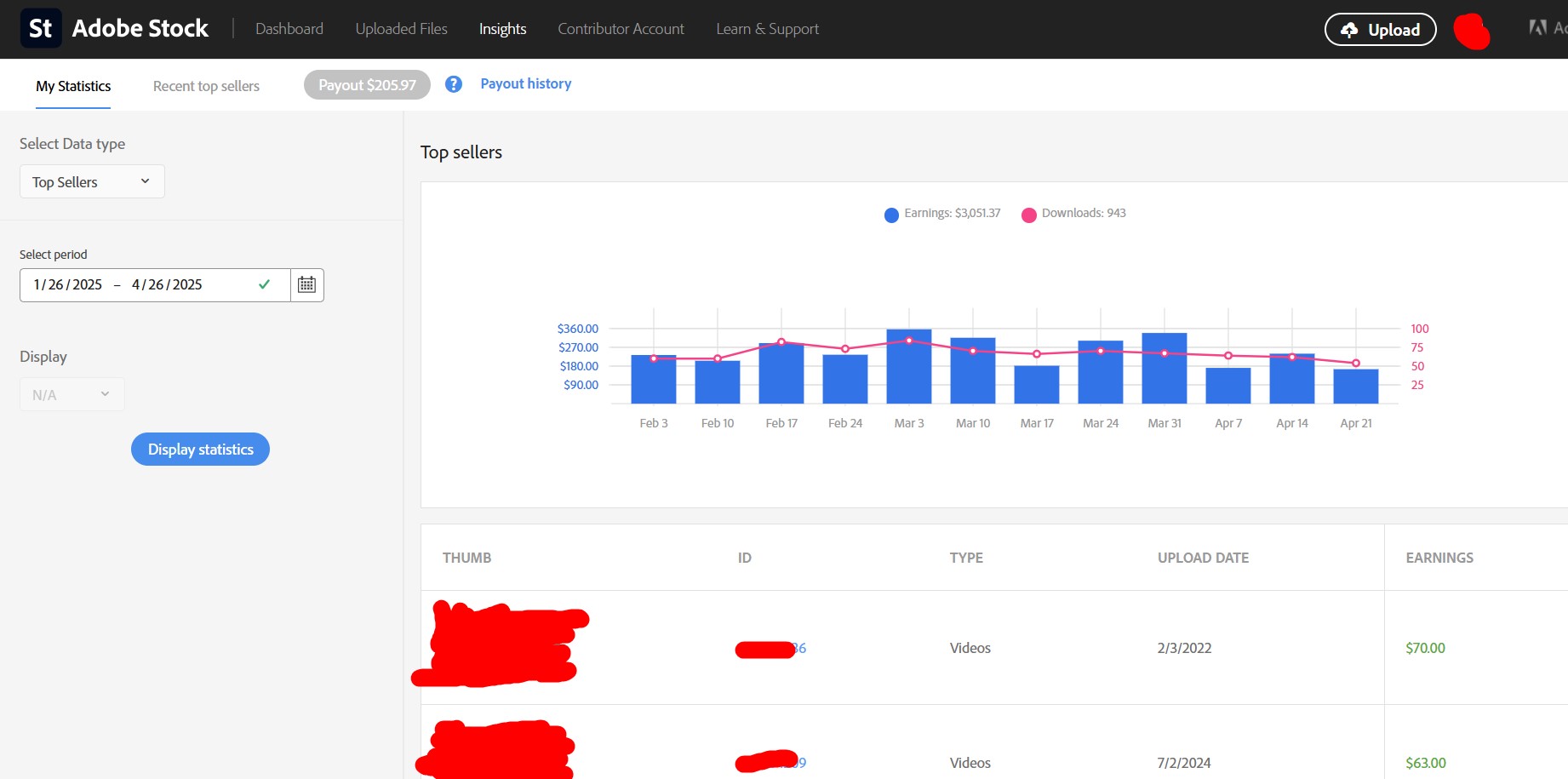
Task: Click the Adobe logo in top right
Action: click(x=1538, y=28)
